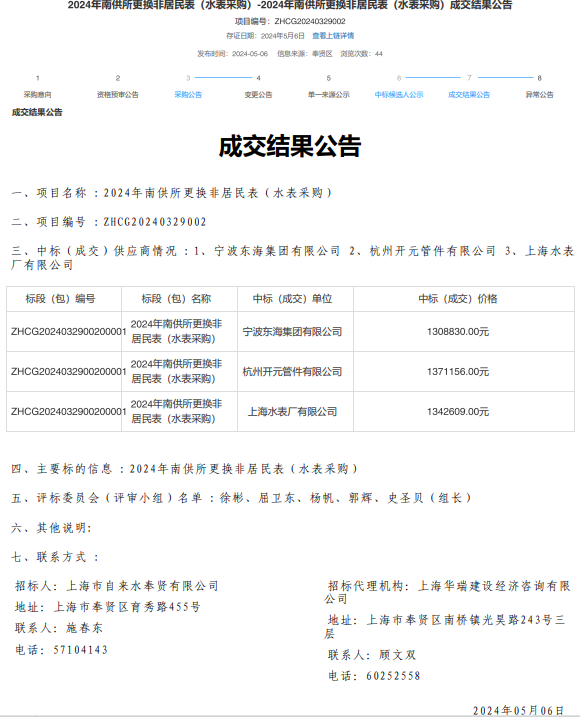
Task: Select the 异常公告 step tab
Action: [x=539, y=95]
